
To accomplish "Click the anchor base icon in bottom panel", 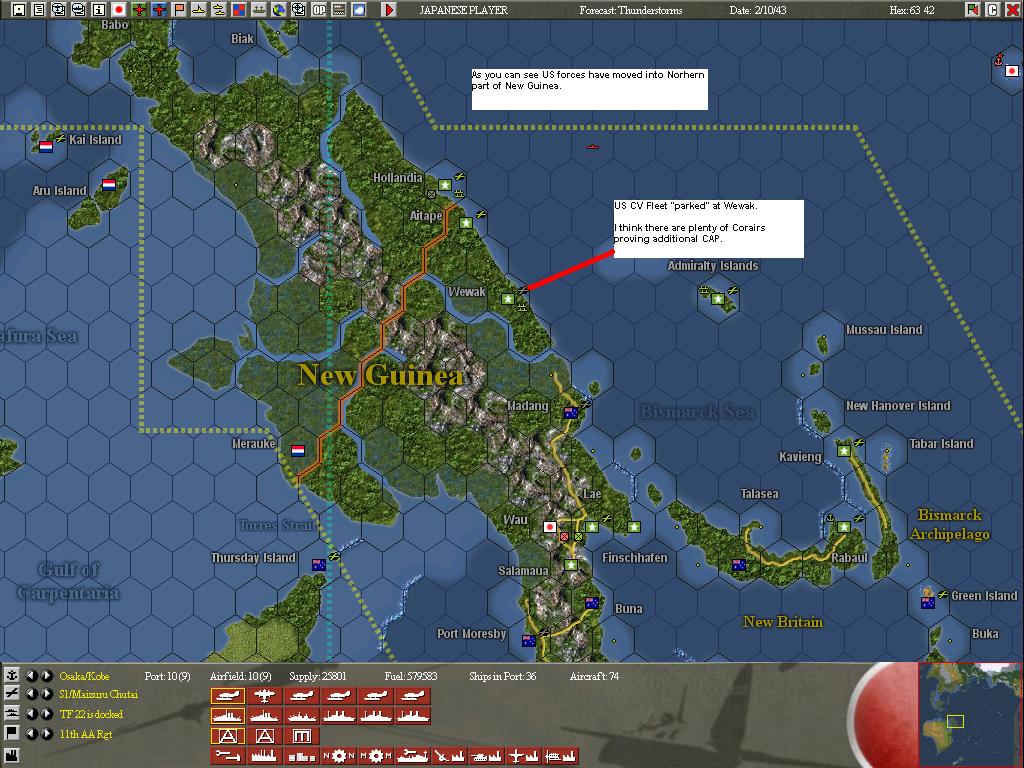I will [12, 675].
